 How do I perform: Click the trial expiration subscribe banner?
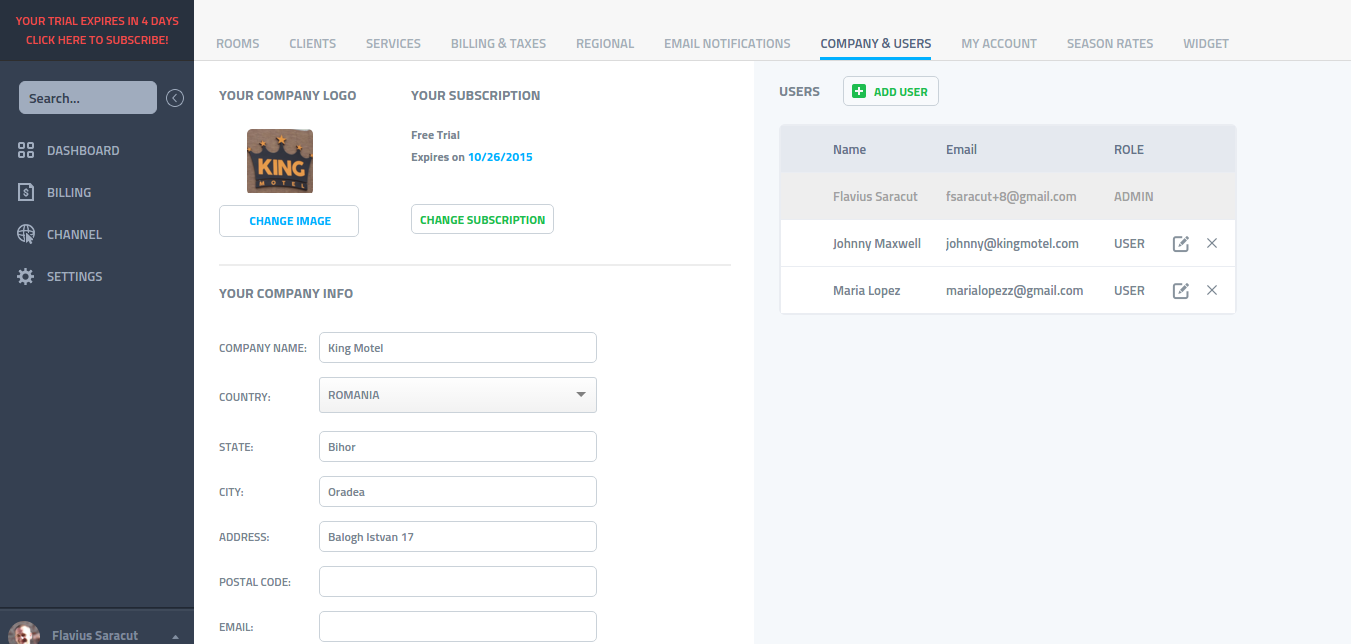[x=97, y=30]
